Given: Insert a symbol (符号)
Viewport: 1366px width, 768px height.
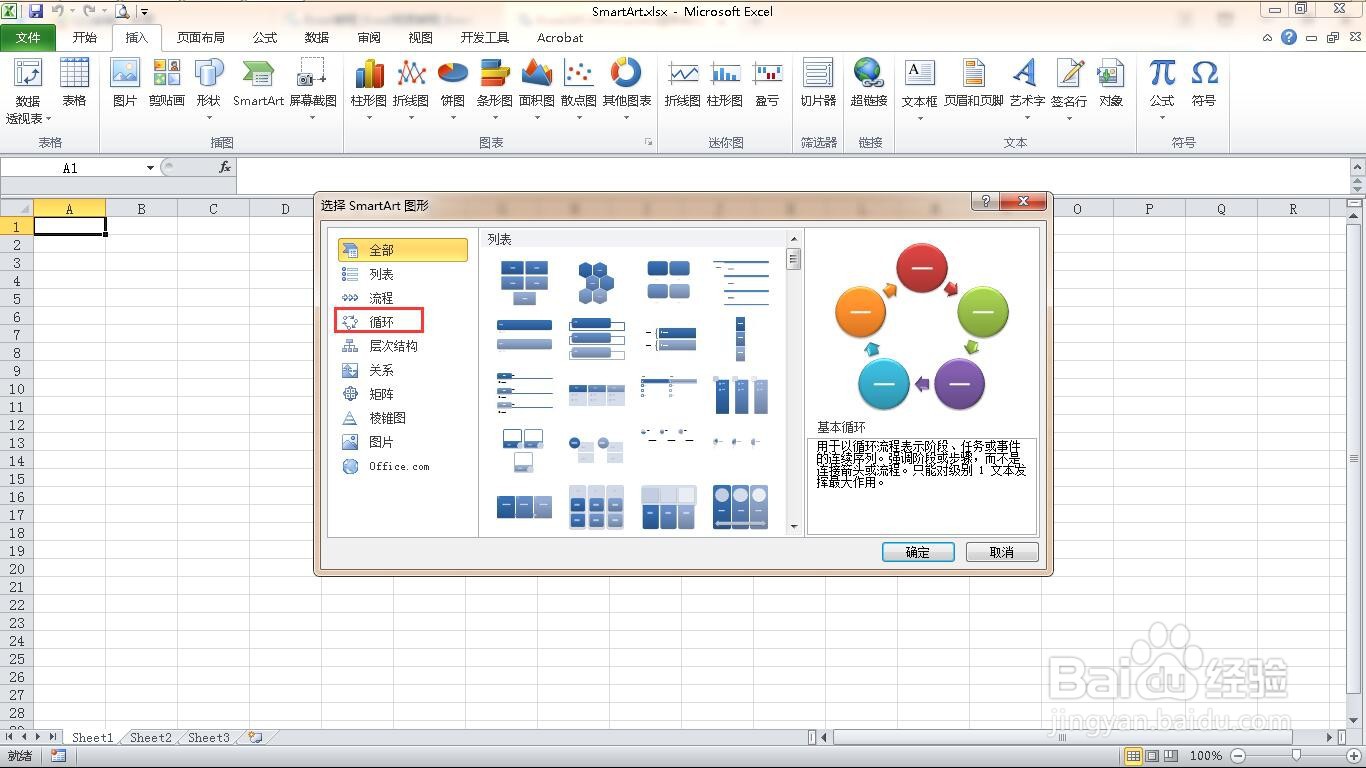Looking at the screenshot, I should [x=1204, y=83].
